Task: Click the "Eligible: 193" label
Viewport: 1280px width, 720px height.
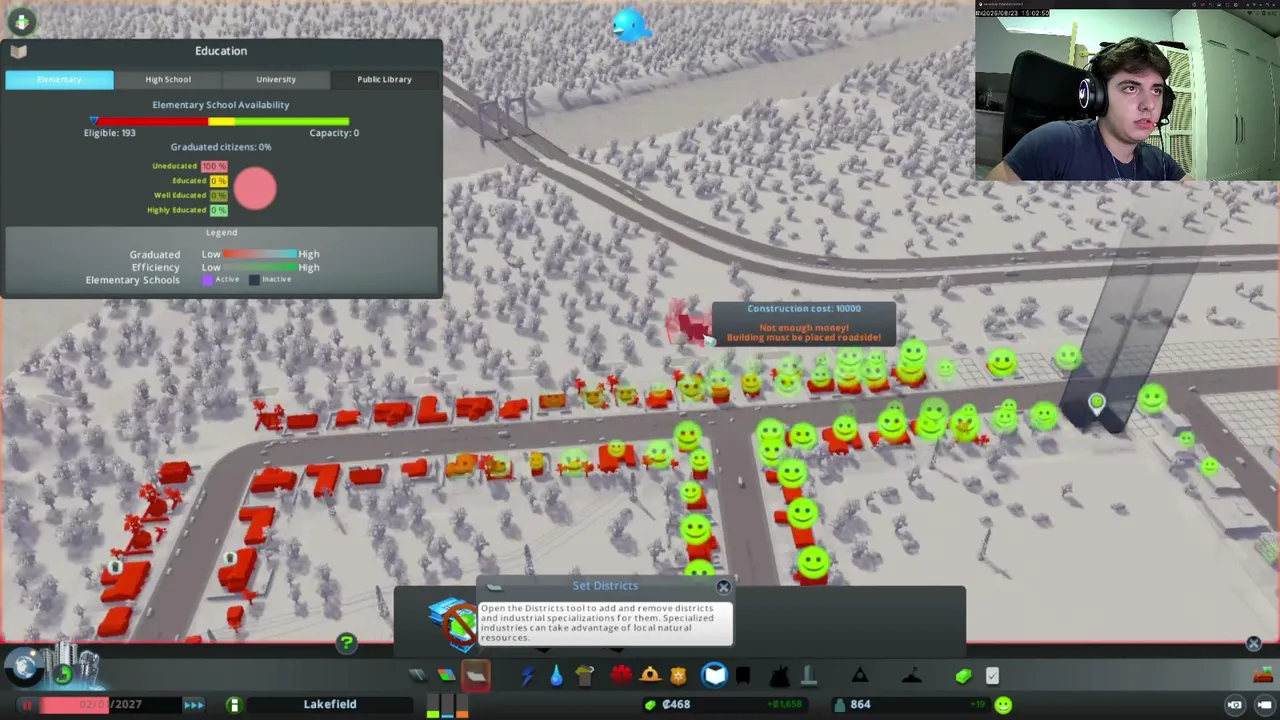Action: [110, 133]
